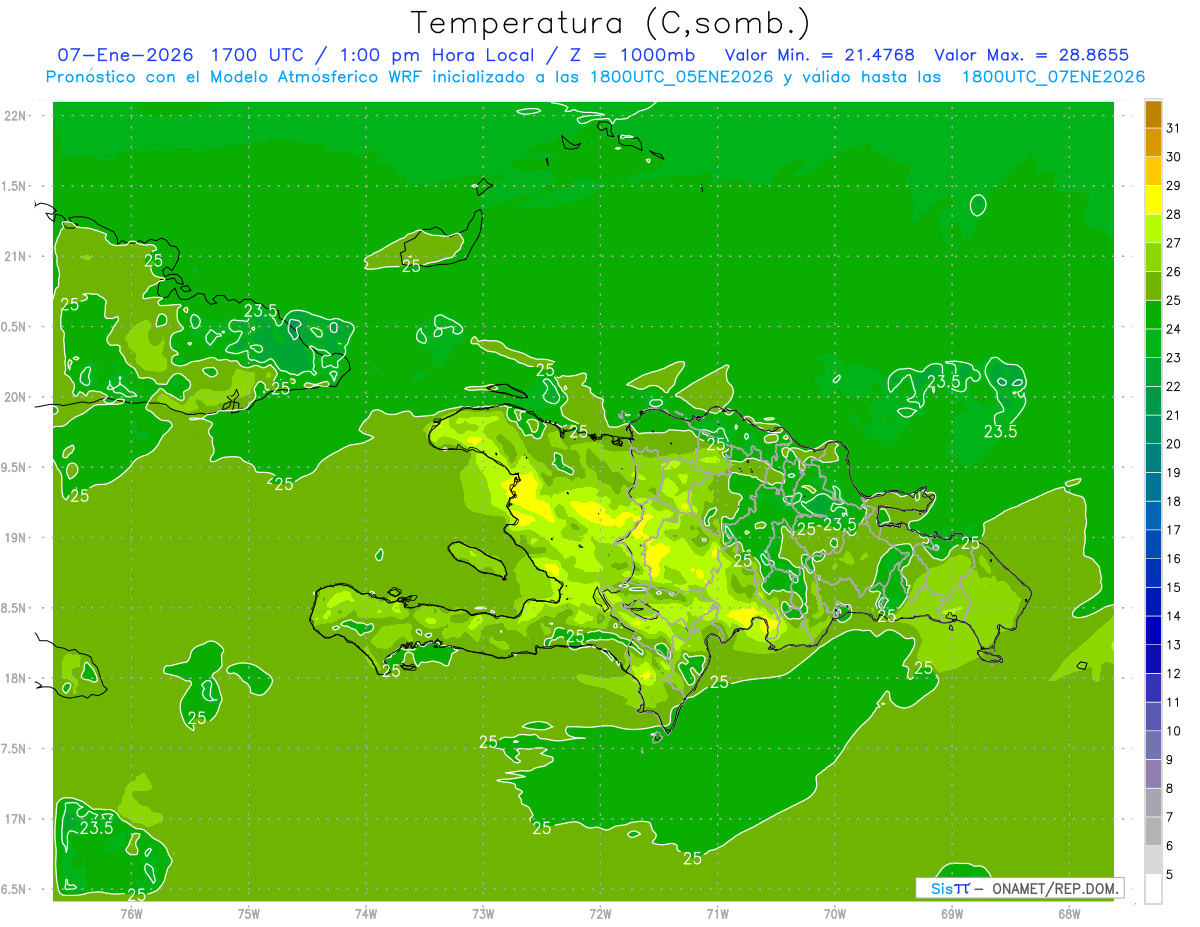1200x927 pixels.
Task: Click the 23.5 contour label near 17N
Action: (x=97, y=828)
